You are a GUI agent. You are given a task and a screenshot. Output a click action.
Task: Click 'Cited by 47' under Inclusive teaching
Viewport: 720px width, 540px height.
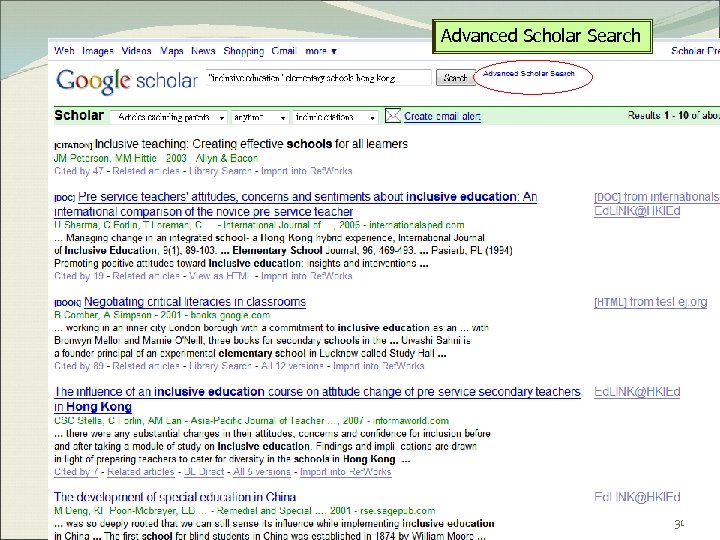(x=79, y=171)
